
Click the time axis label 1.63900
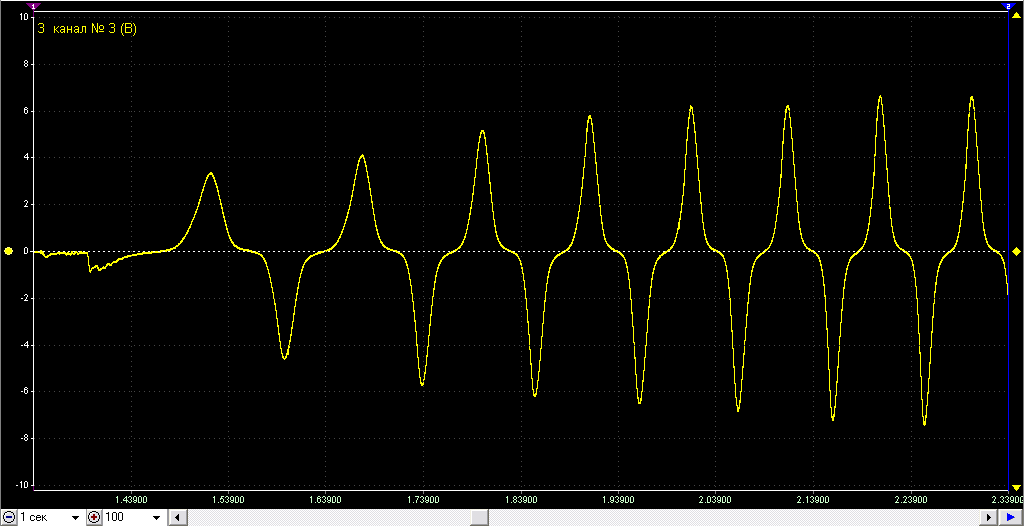pyautogui.click(x=327, y=500)
